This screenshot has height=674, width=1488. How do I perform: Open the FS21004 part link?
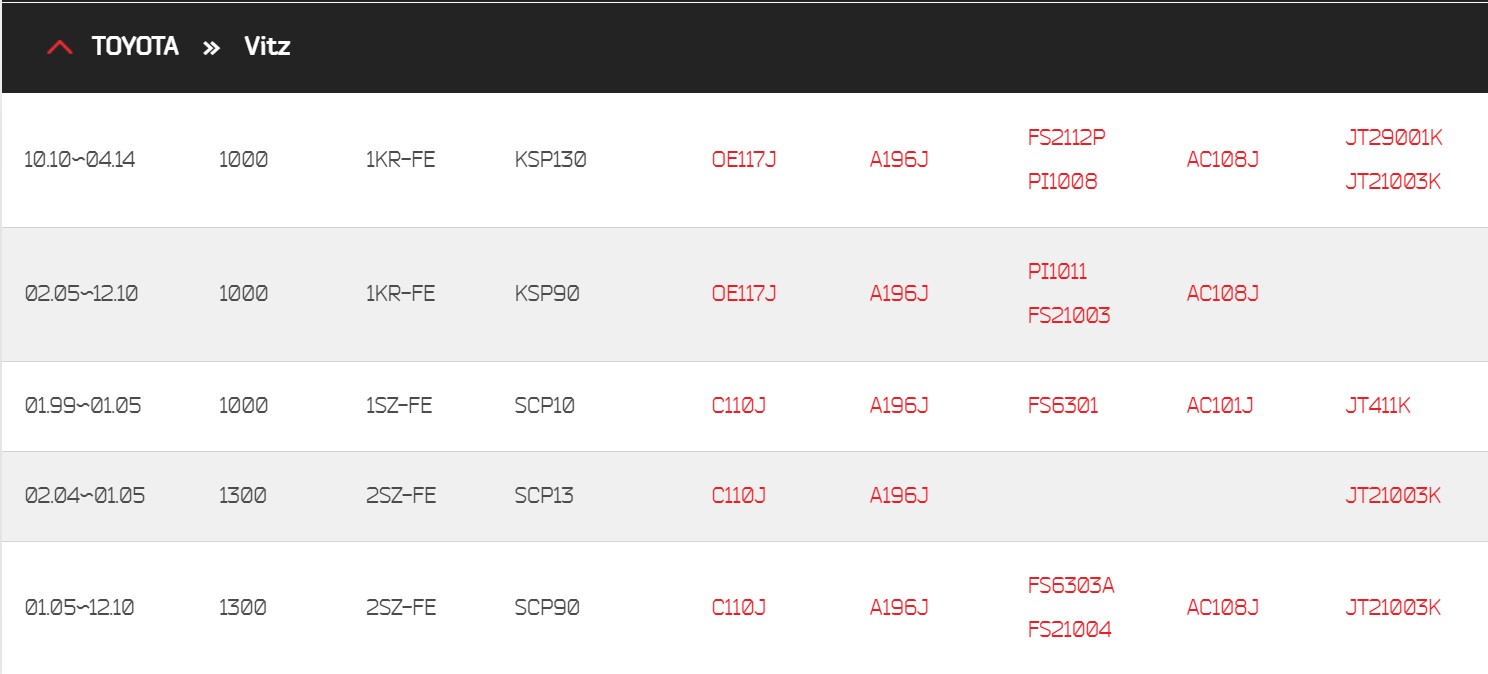1070,630
